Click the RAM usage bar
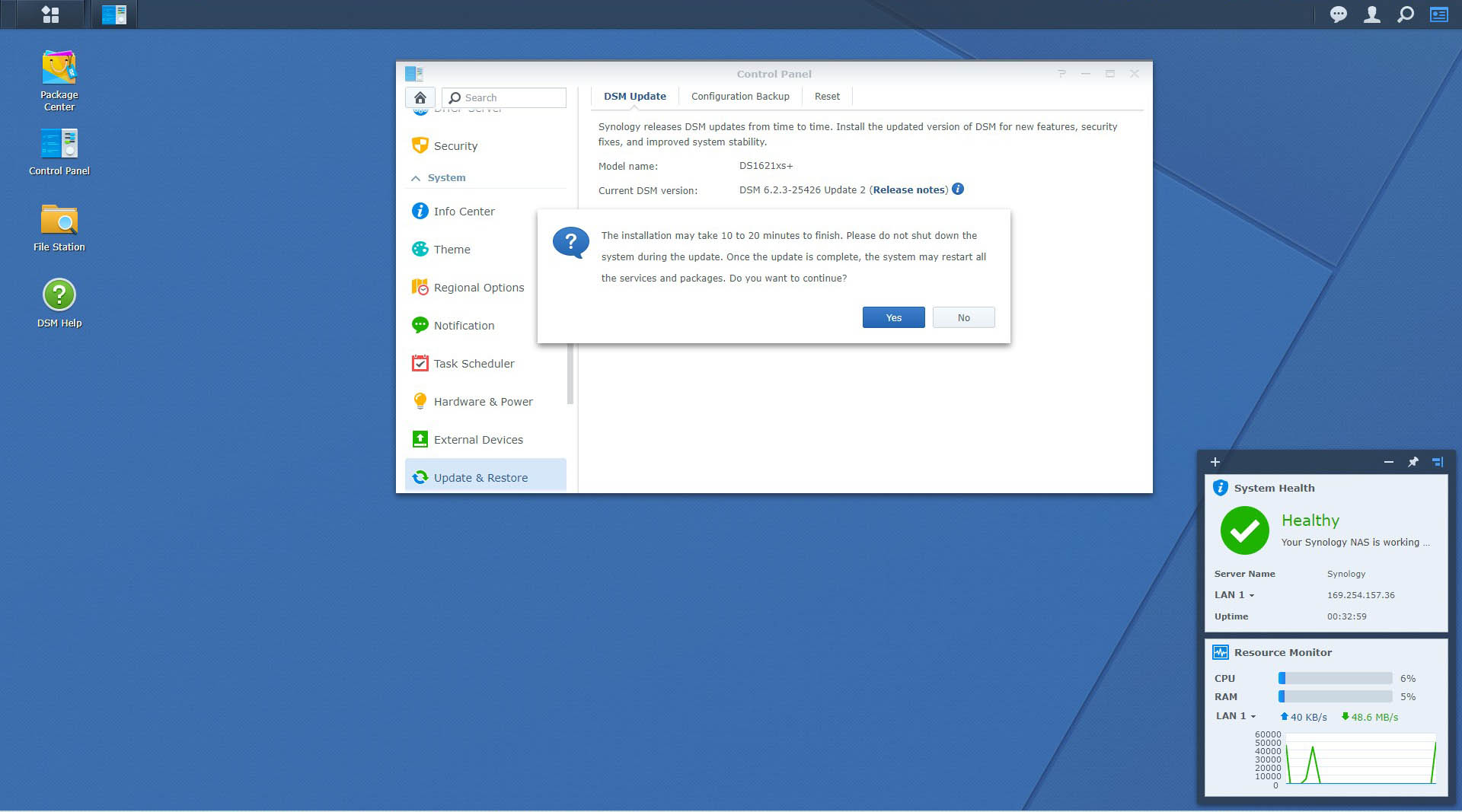The image size is (1462, 812). (1335, 696)
